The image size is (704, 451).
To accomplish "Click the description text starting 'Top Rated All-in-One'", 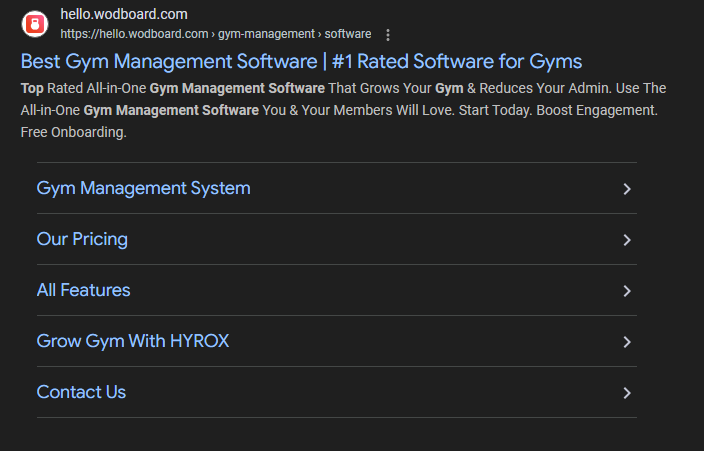I will tap(343, 110).
